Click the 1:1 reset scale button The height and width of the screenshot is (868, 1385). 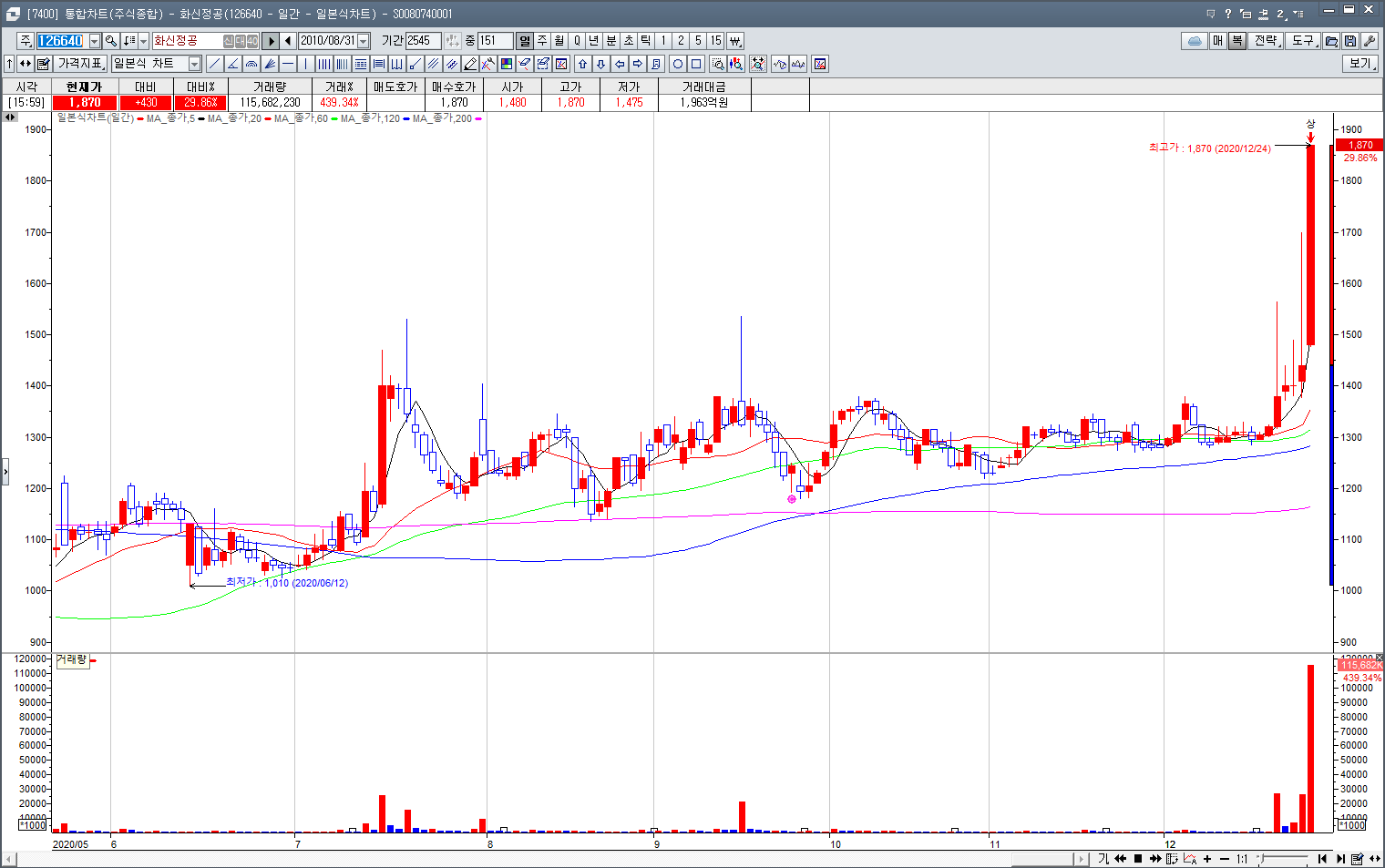coord(1242,859)
